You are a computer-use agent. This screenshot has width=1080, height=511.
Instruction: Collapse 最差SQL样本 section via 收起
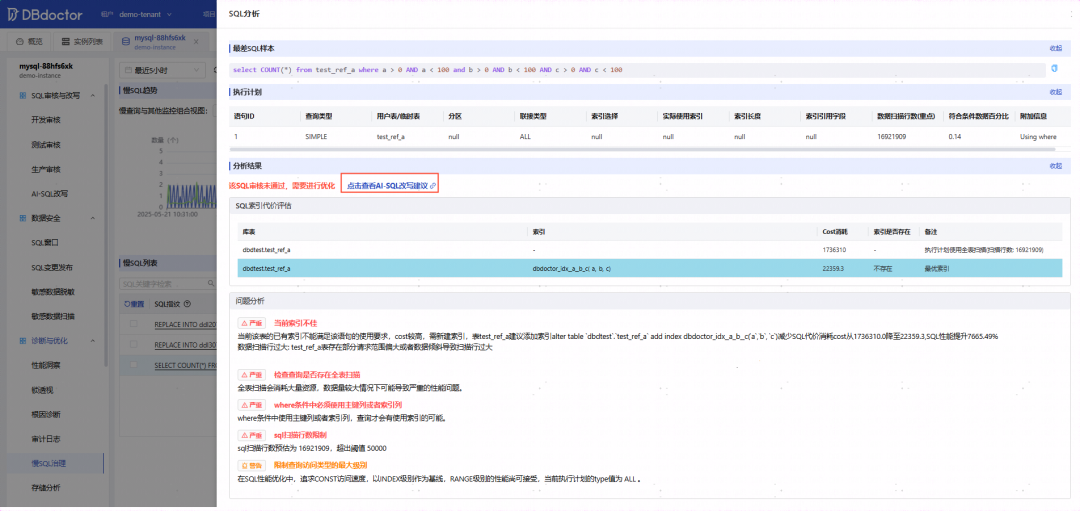pos(1055,48)
